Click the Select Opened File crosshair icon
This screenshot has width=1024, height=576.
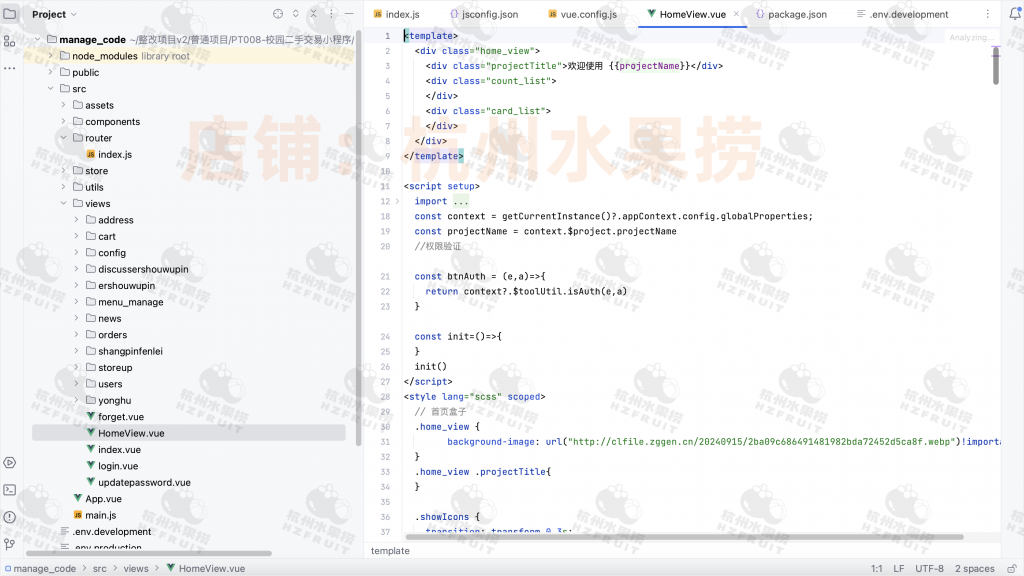click(278, 14)
